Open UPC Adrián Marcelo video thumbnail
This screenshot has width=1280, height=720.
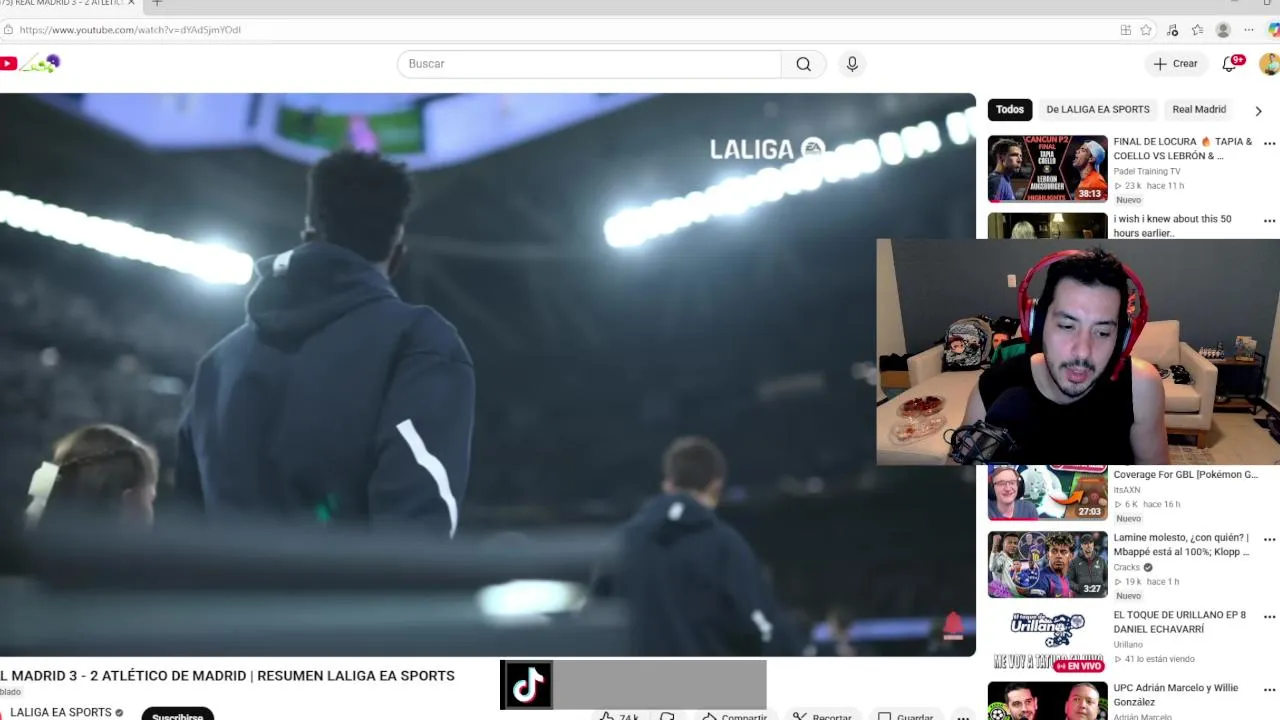click(x=1048, y=701)
